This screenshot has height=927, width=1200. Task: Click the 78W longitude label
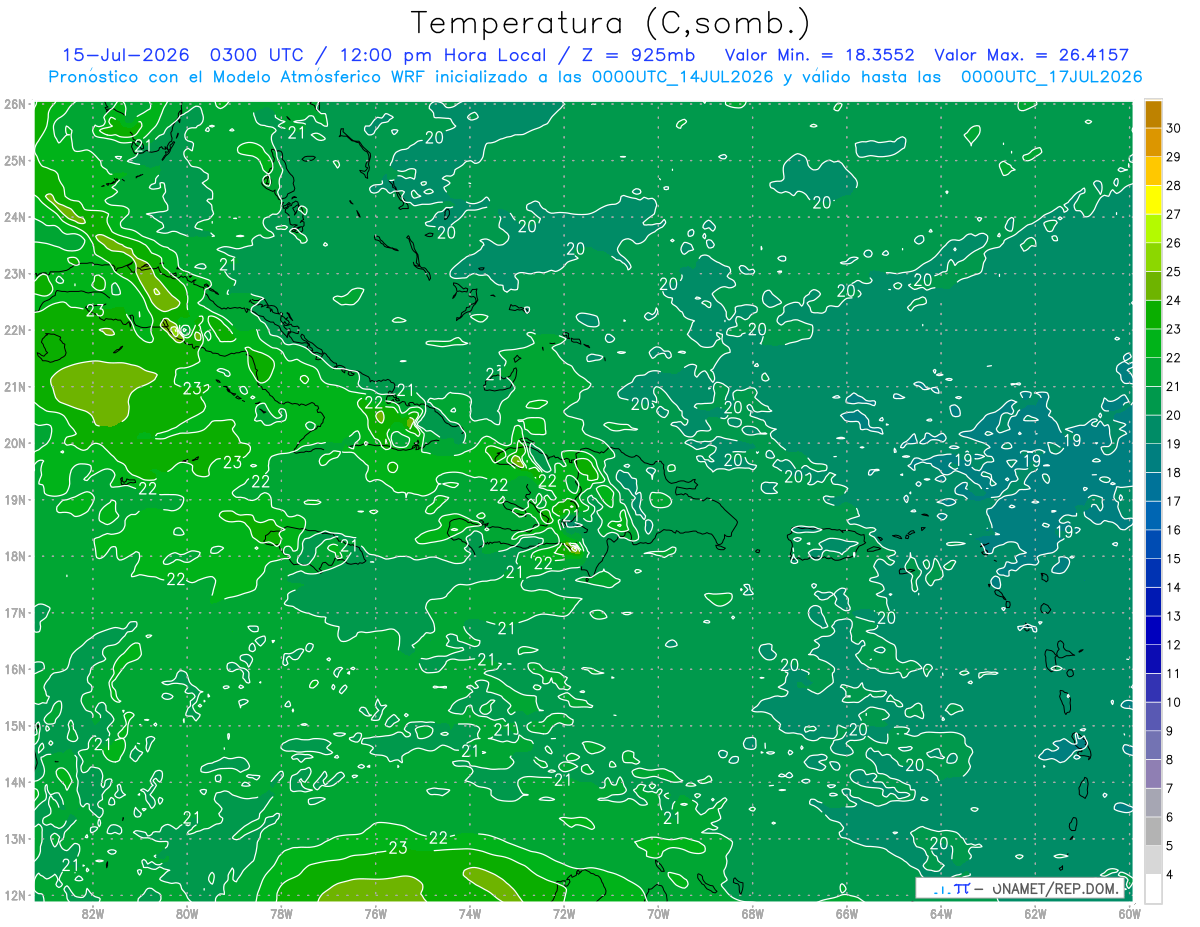point(281,914)
